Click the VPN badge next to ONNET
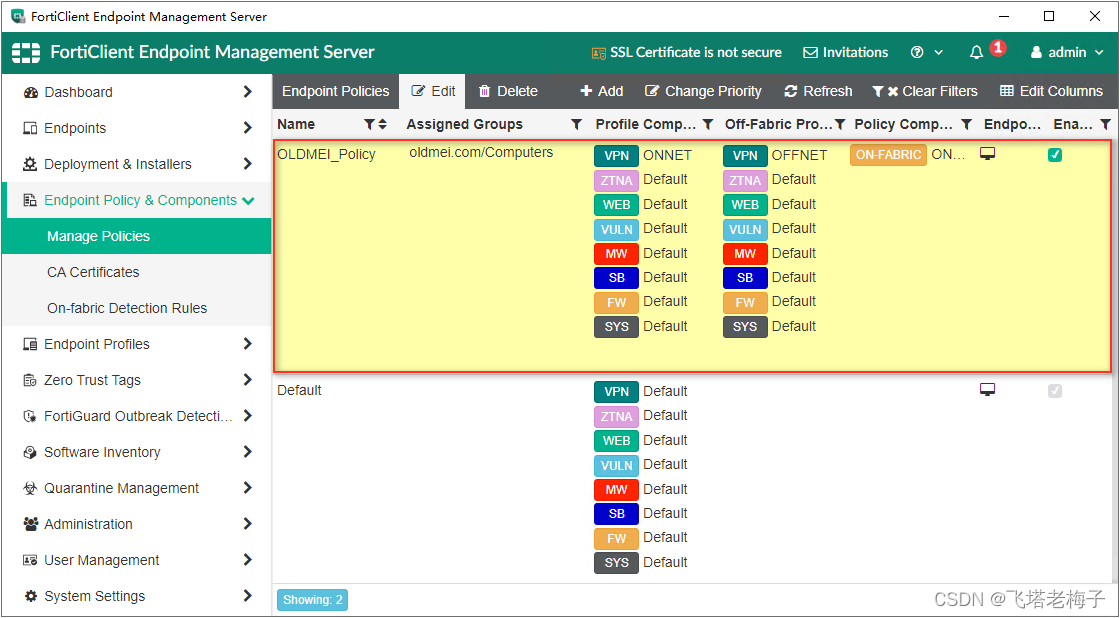This screenshot has height=618, width=1120. (616, 156)
